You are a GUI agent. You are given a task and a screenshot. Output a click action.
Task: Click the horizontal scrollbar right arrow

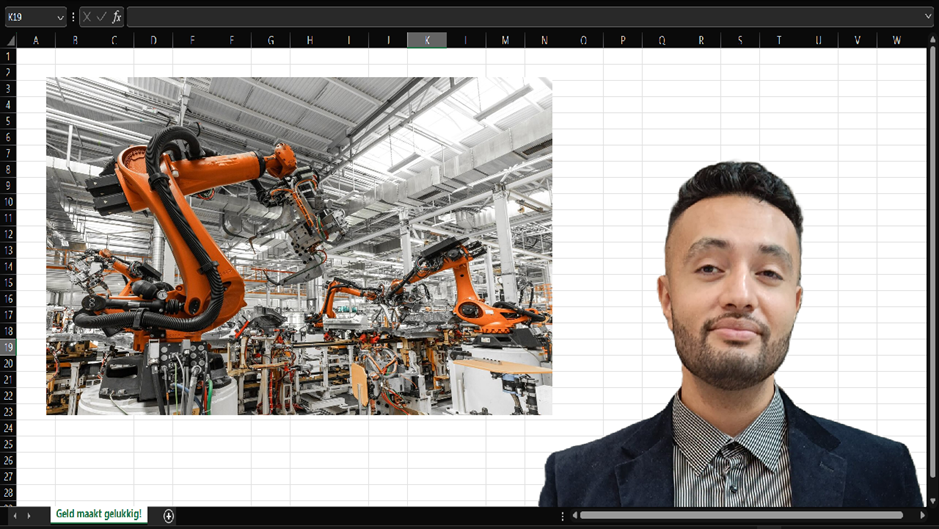point(922,515)
